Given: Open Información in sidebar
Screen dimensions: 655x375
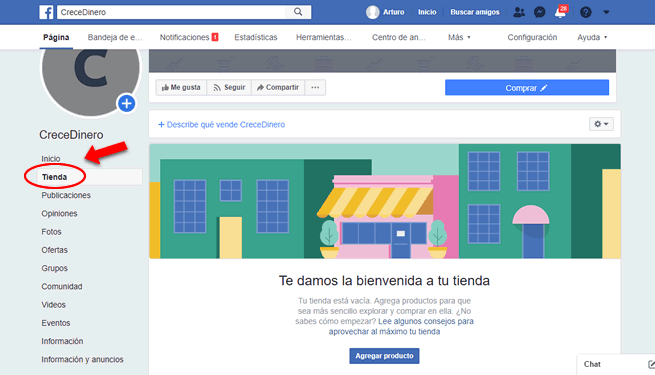Looking at the screenshot, I should coord(62,341).
